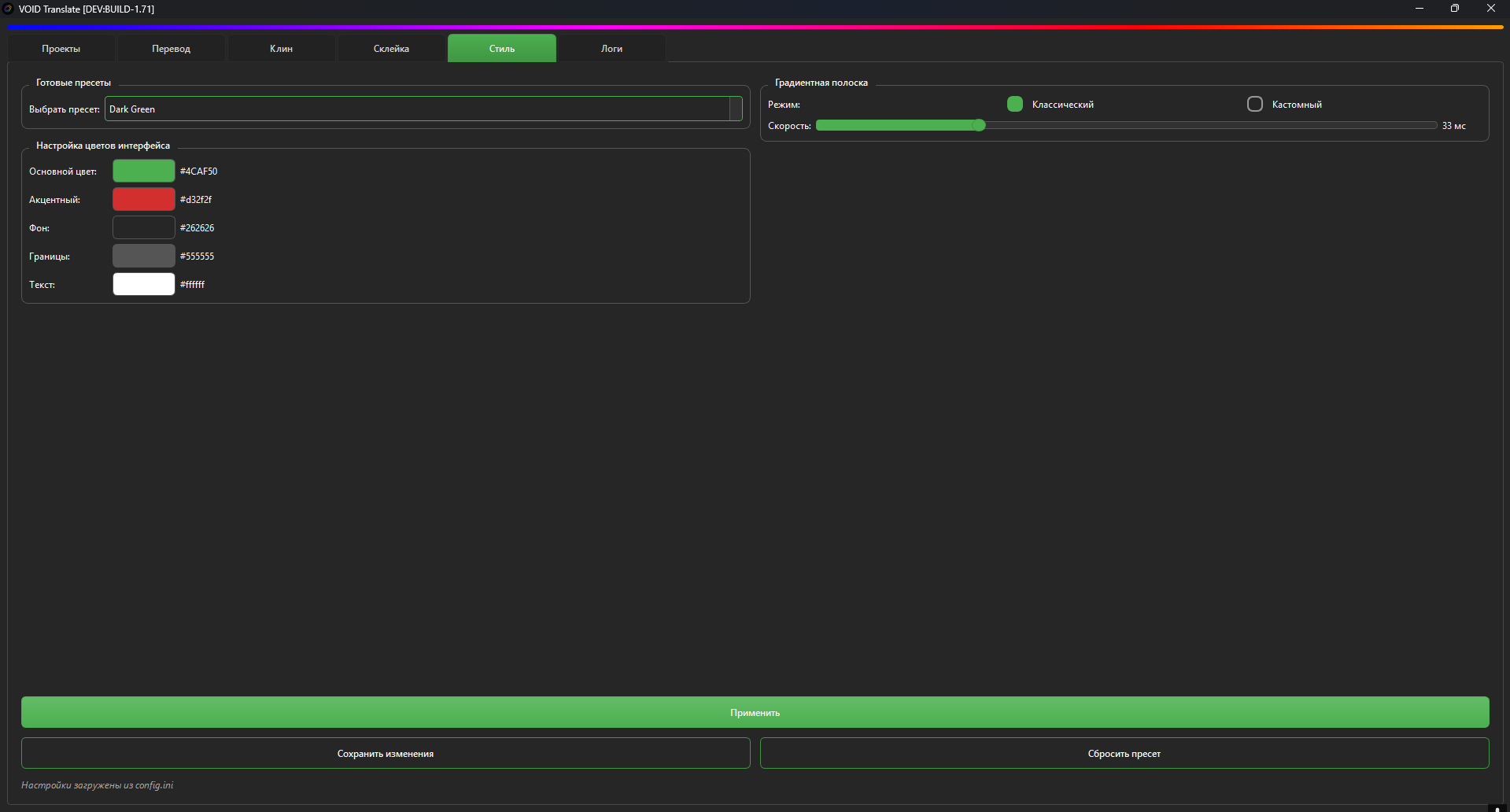Open the Проекты tab
1510x812 pixels.
coord(61,49)
